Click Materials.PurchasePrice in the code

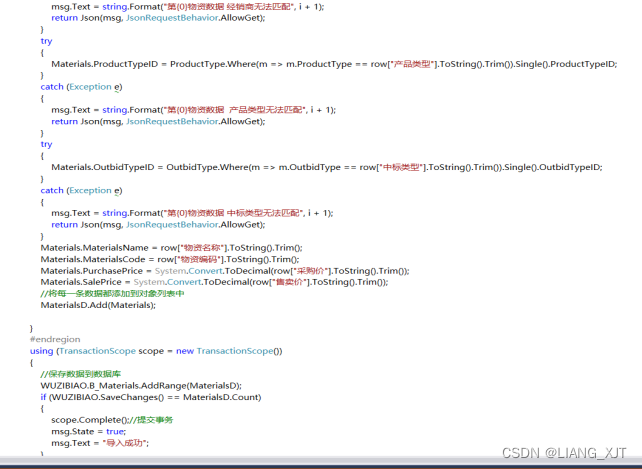[x=92, y=271]
